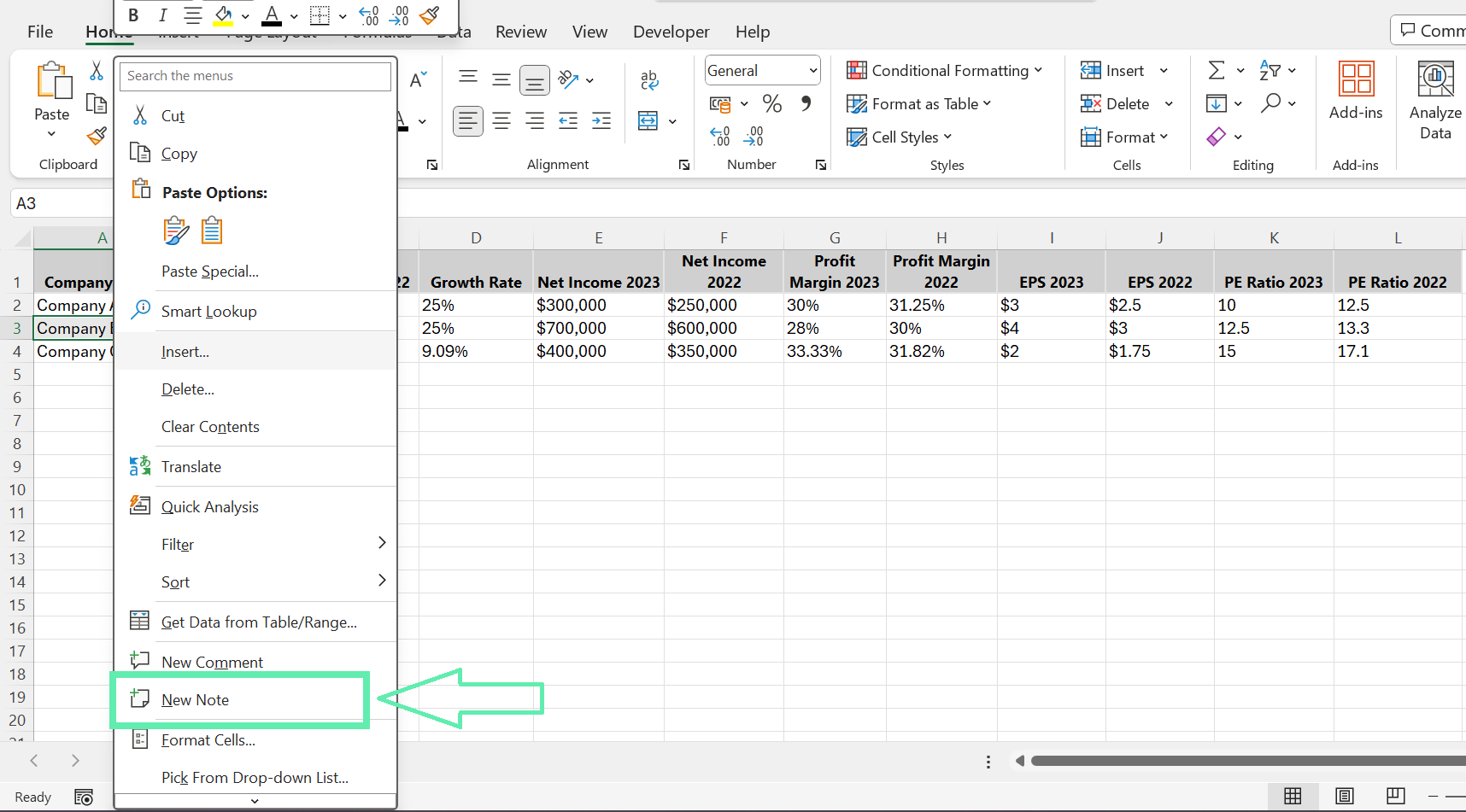The height and width of the screenshot is (812, 1466).
Task: Switch to Page Break Preview
Action: (x=1396, y=796)
